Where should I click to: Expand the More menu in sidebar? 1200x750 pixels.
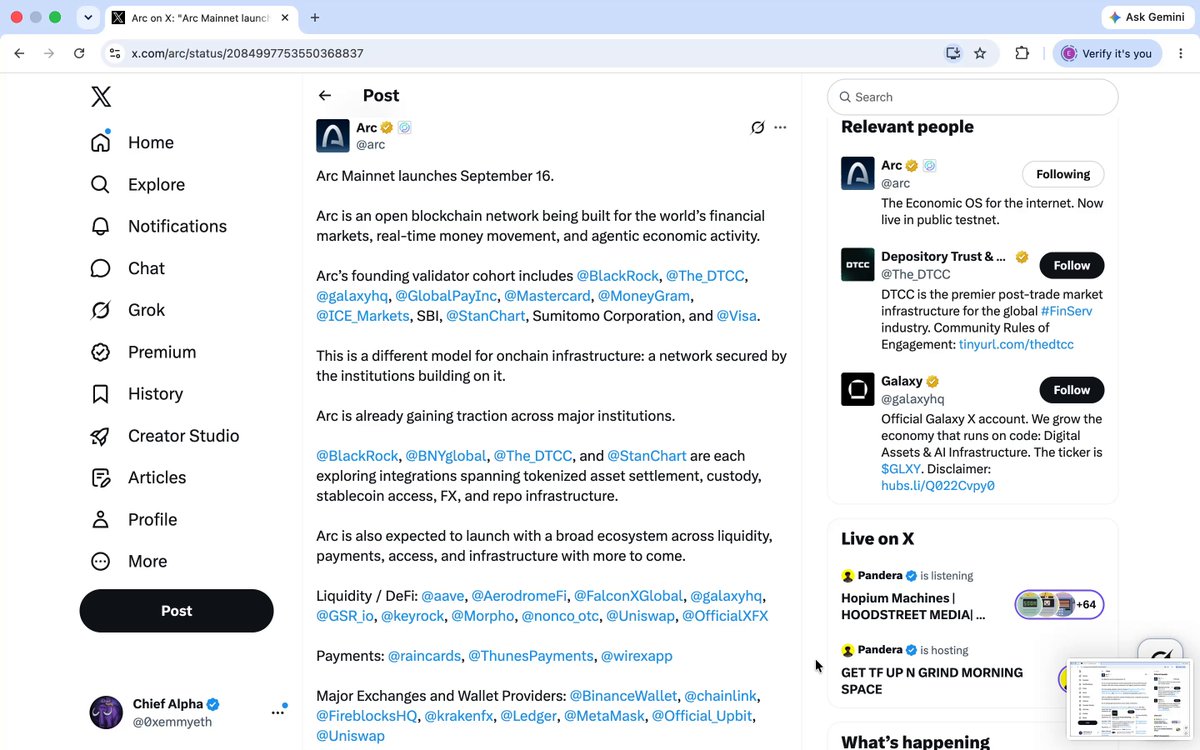[128, 562]
